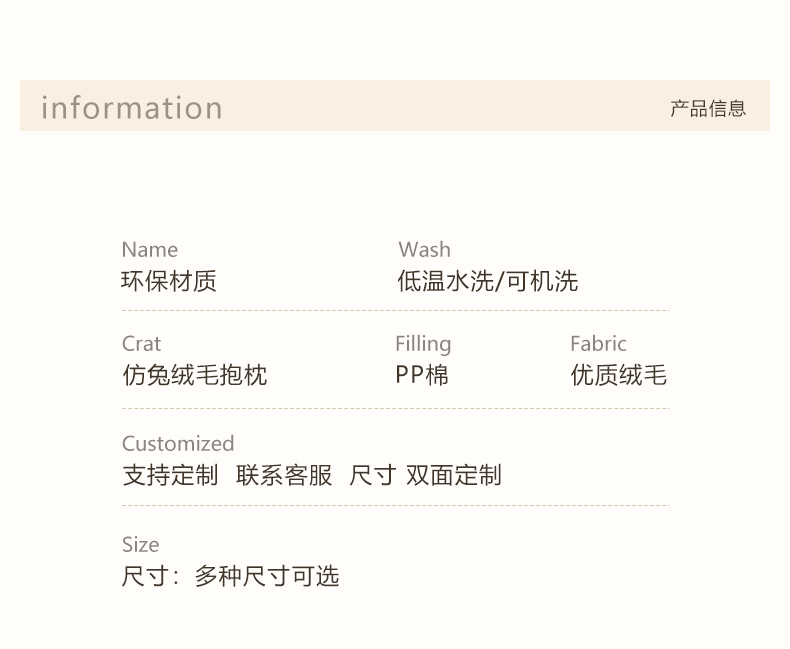Select the Customized field label
Viewport: 790px width, 649px height.
(x=178, y=443)
